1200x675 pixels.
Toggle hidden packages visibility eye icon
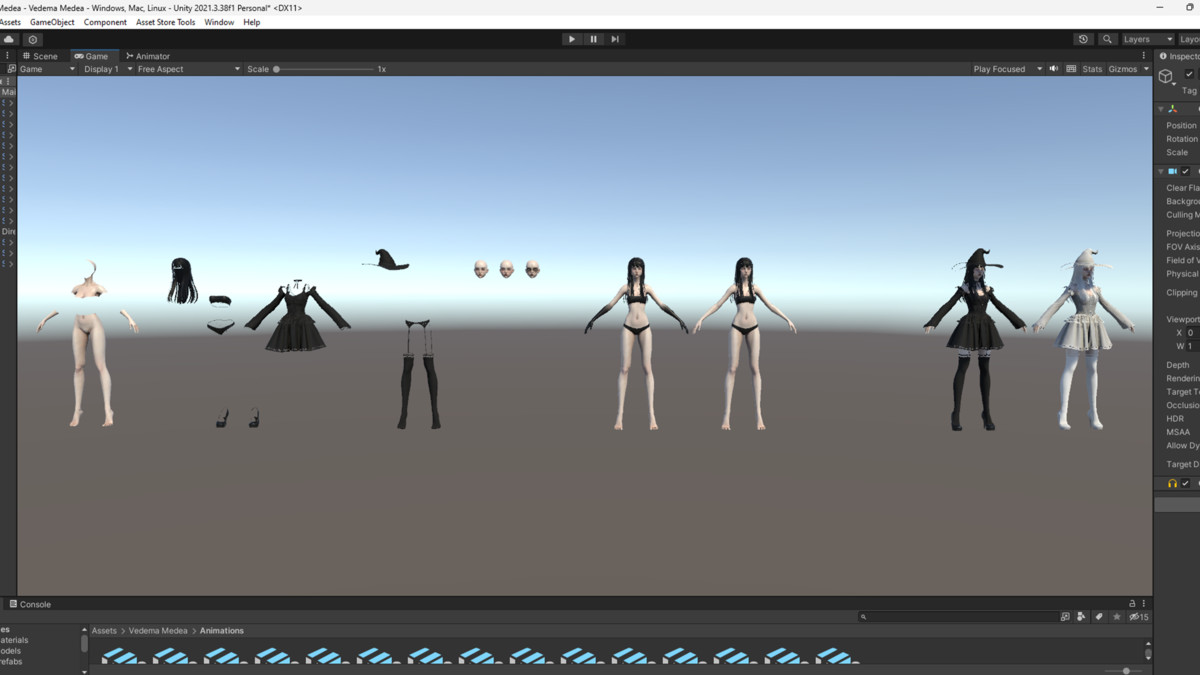1139,617
